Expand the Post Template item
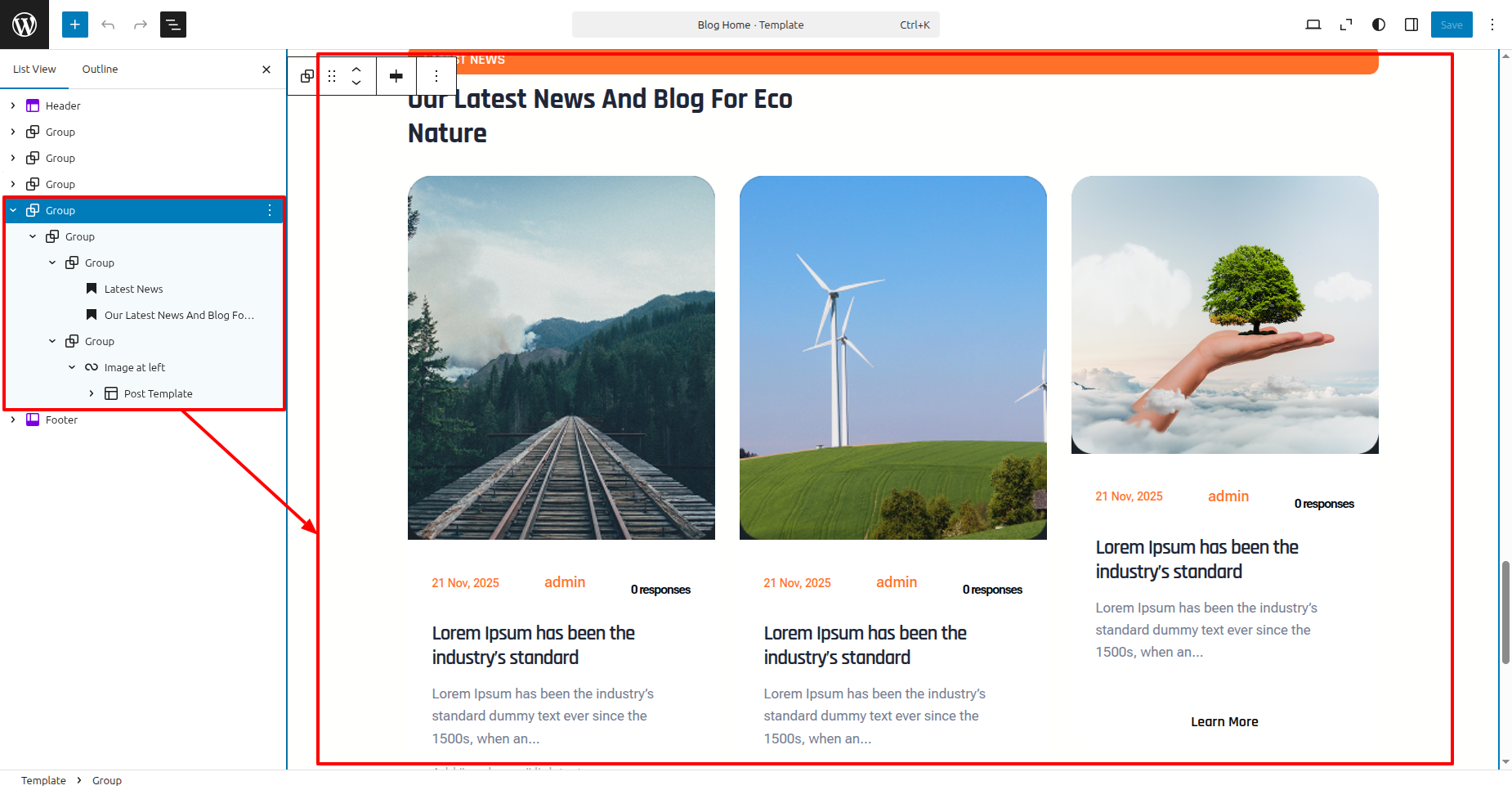 [x=92, y=393]
